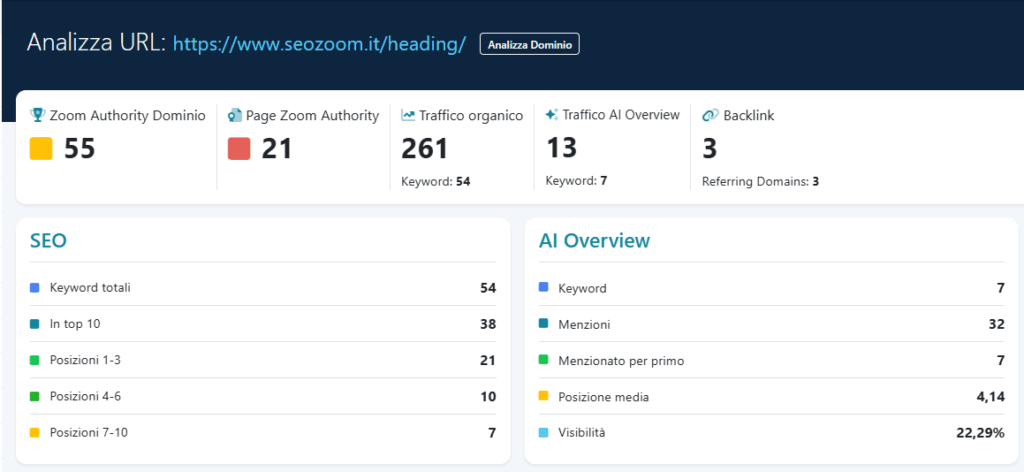
Task: Click the Menzionato per primo row
Action: coord(772,360)
